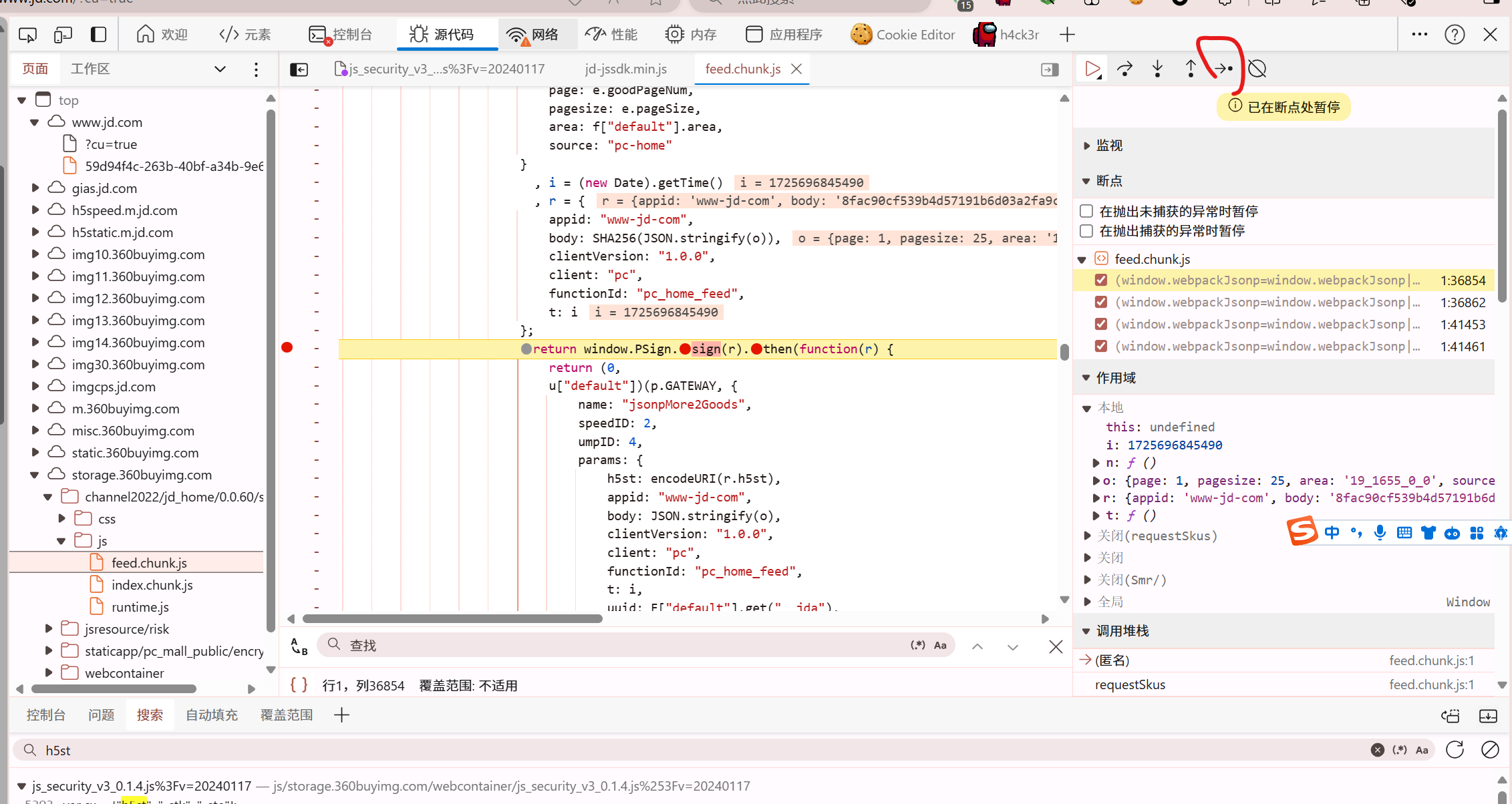Switch to the 工作区 workspace tab
1512x804 pixels.
[90, 69]
